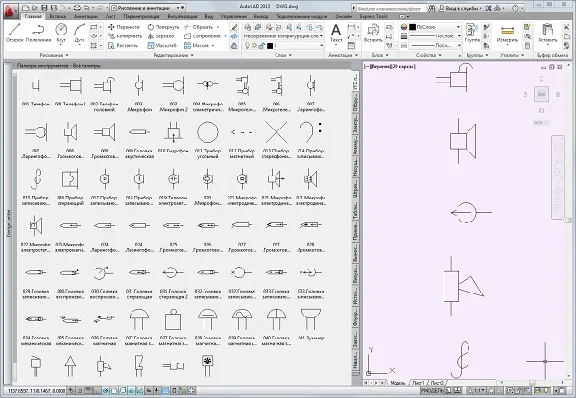This screenshot has width=576, height=398.
Task: Click the Массив array tool
Action: [197, 45]
